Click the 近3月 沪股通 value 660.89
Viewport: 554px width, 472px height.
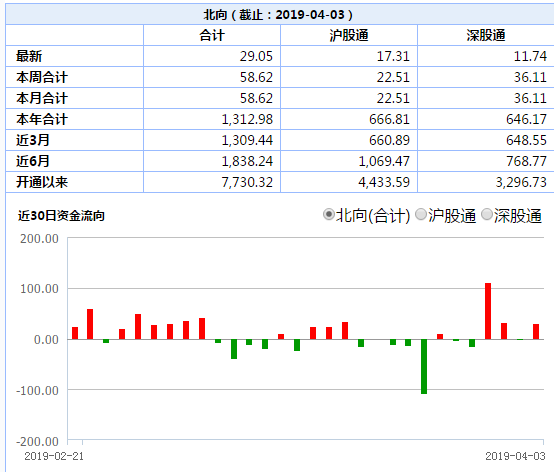(x=389, y=140)
